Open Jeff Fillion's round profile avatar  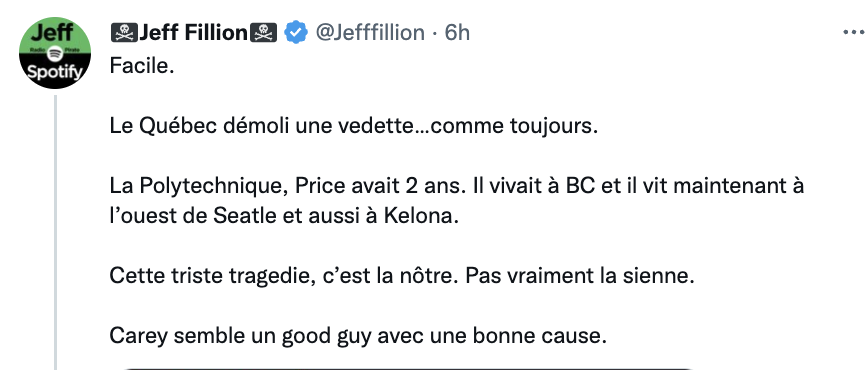click(55, 53)
